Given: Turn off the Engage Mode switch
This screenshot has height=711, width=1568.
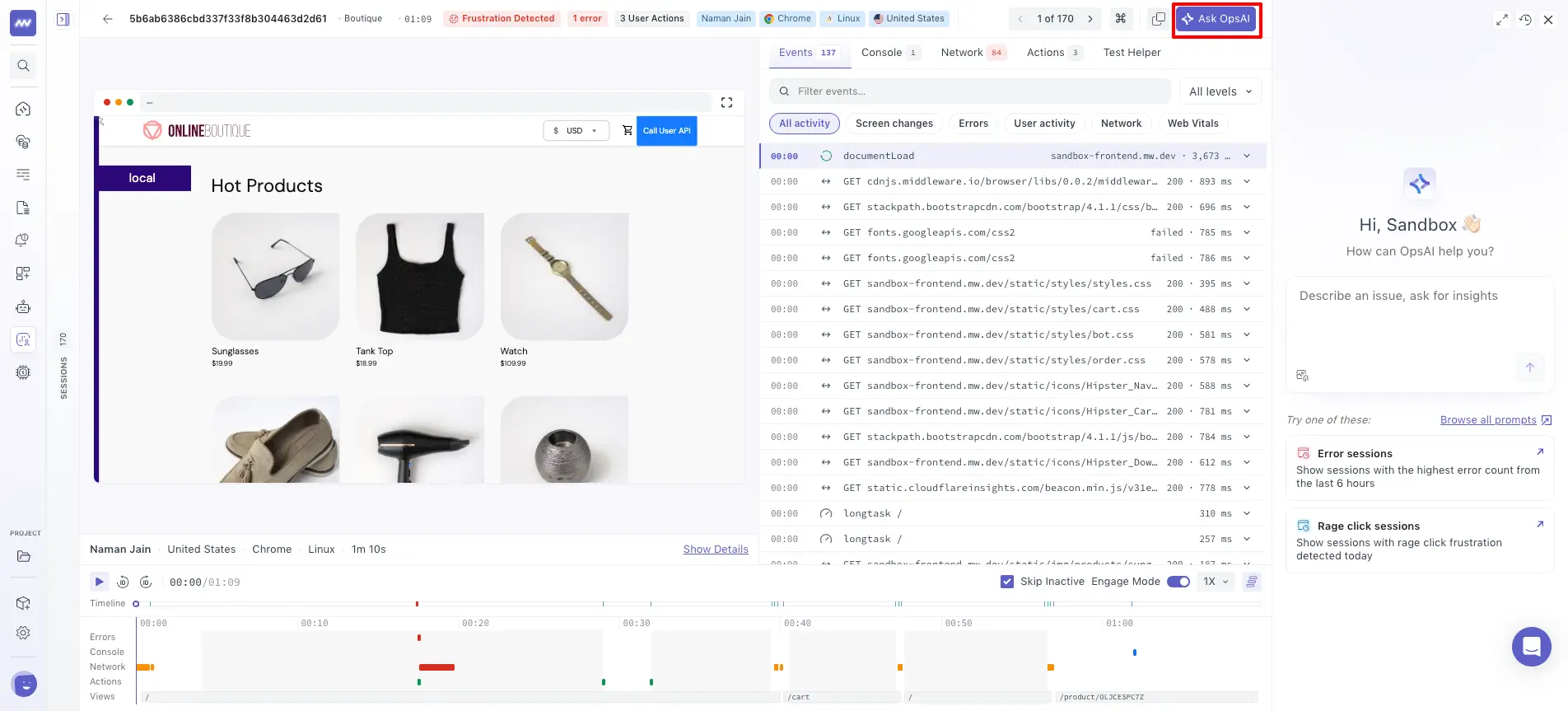Looking at the screenshot, I should (x=1178, y=582).
